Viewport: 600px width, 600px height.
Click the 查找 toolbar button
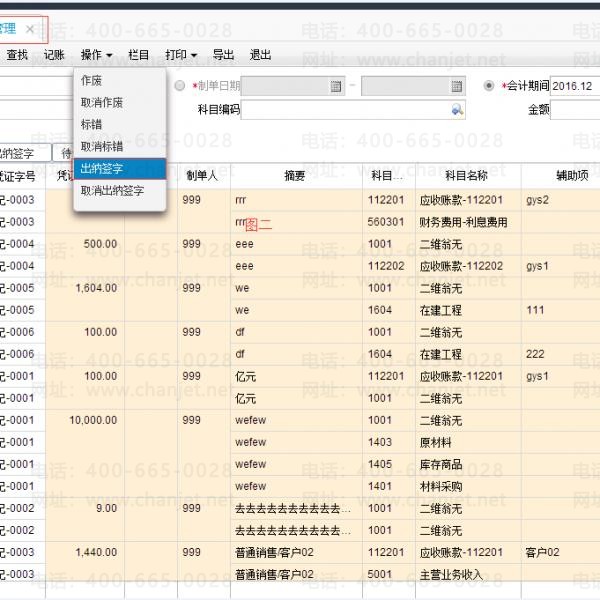(x=17, y=55)
